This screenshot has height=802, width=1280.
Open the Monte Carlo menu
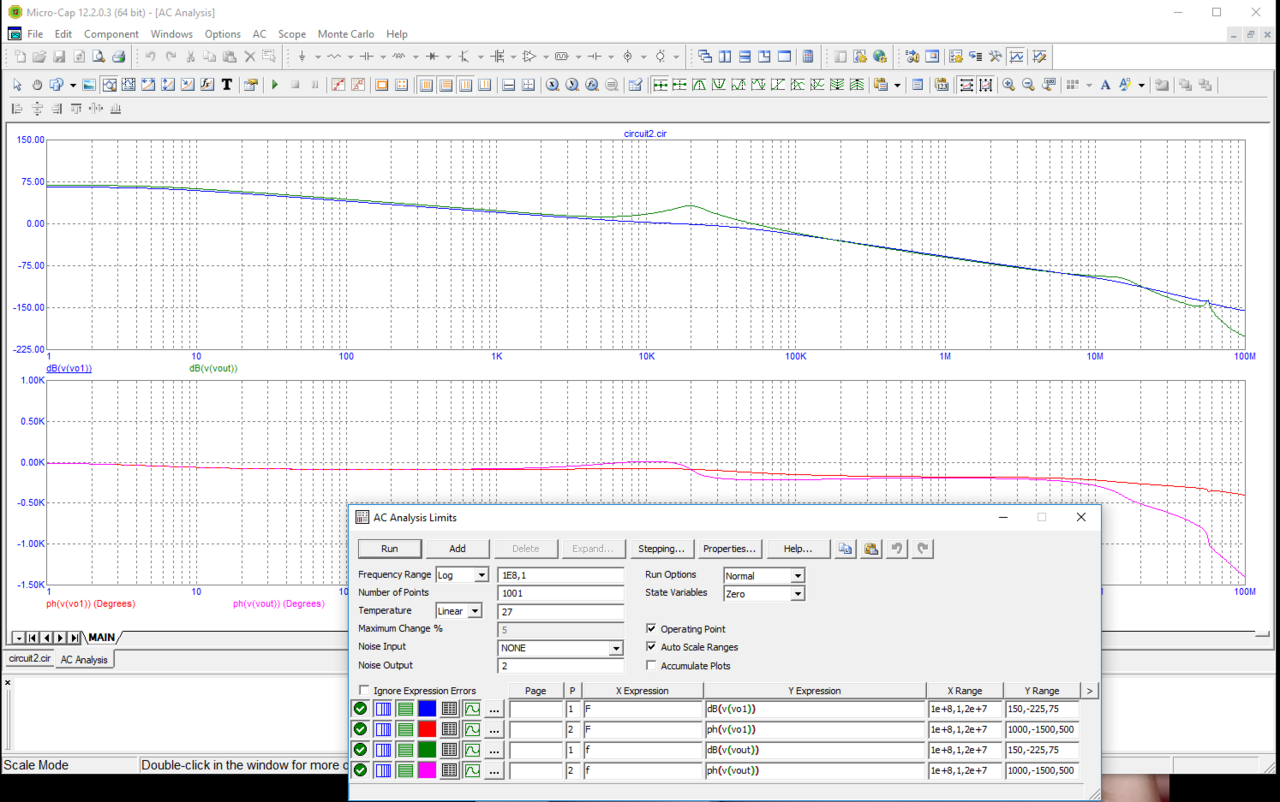point(347,34)
